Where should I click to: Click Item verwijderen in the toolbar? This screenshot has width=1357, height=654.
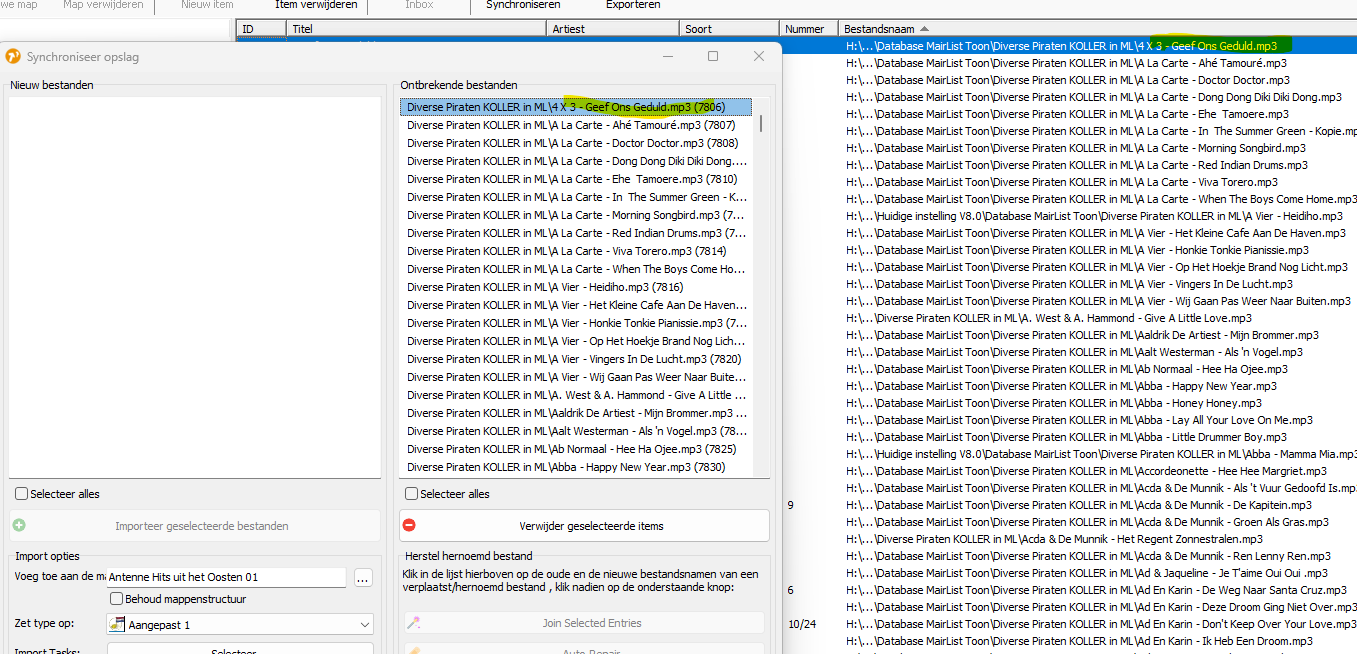click(316, 5)
